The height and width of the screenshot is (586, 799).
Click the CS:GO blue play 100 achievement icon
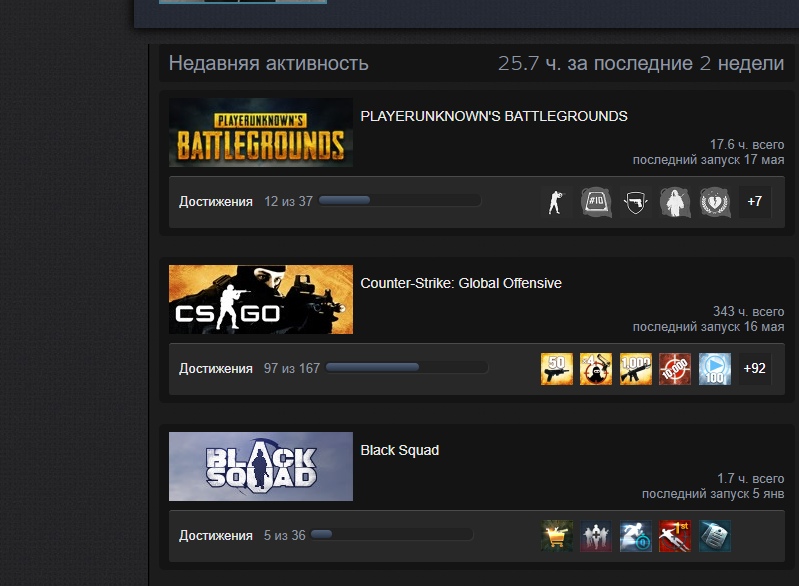point(715,369)
